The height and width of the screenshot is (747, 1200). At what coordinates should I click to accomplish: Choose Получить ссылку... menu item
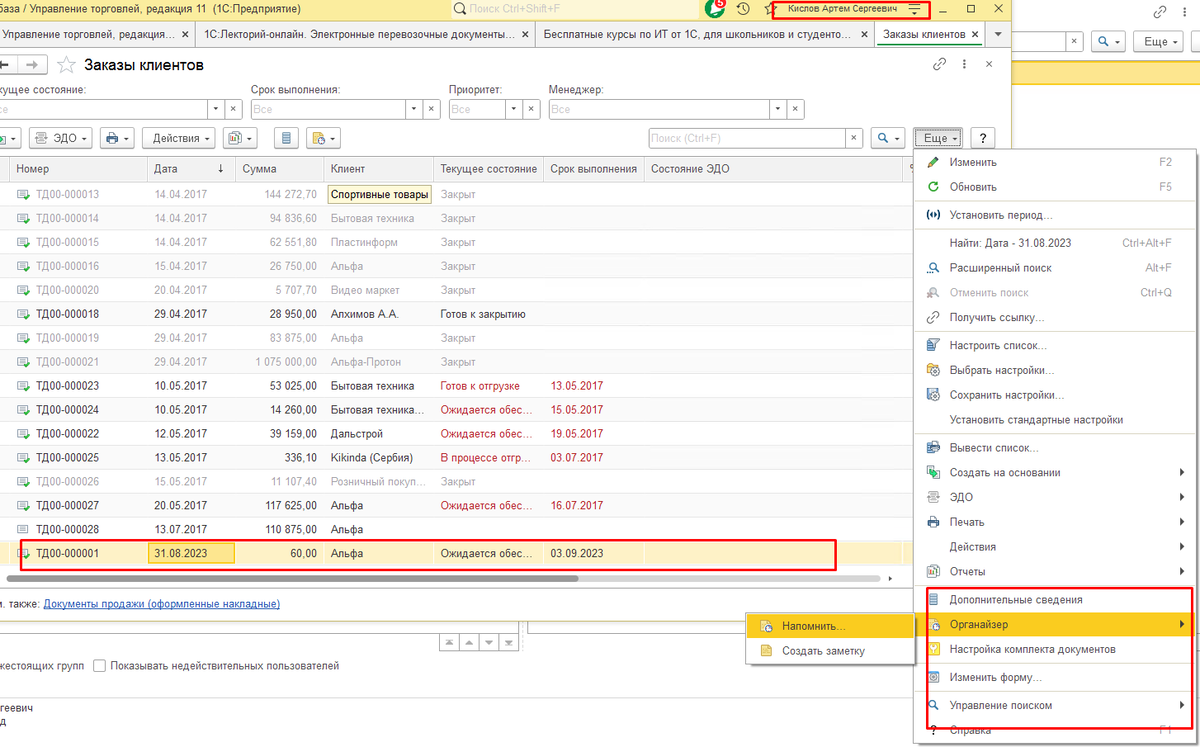click(1056, 317)
